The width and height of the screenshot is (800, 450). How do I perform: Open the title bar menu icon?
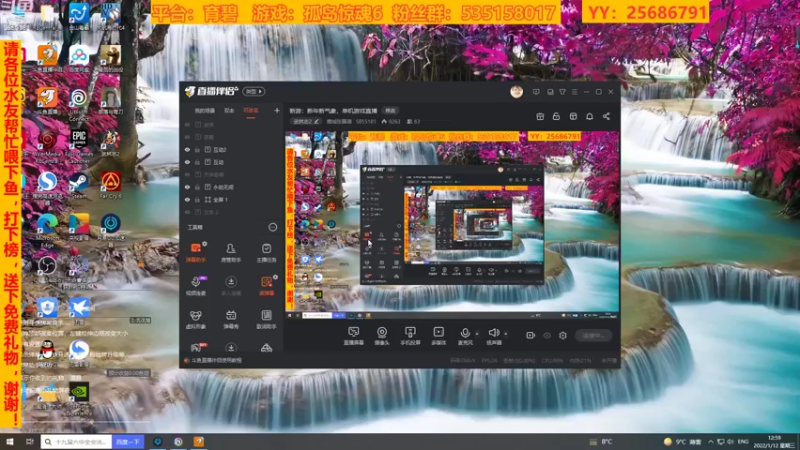(x=574, y=92)
